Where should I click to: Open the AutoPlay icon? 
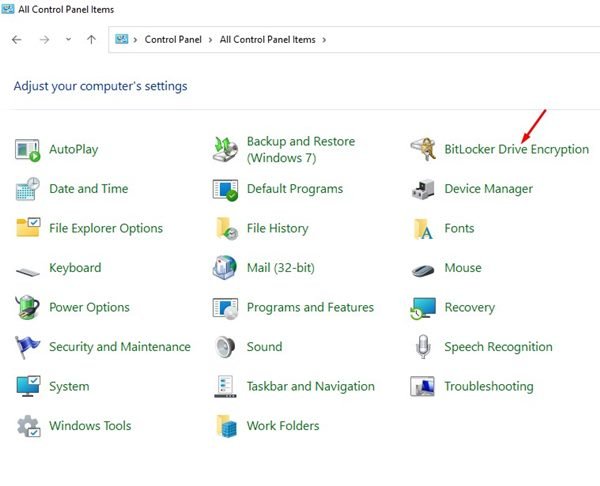coord(28,150)
